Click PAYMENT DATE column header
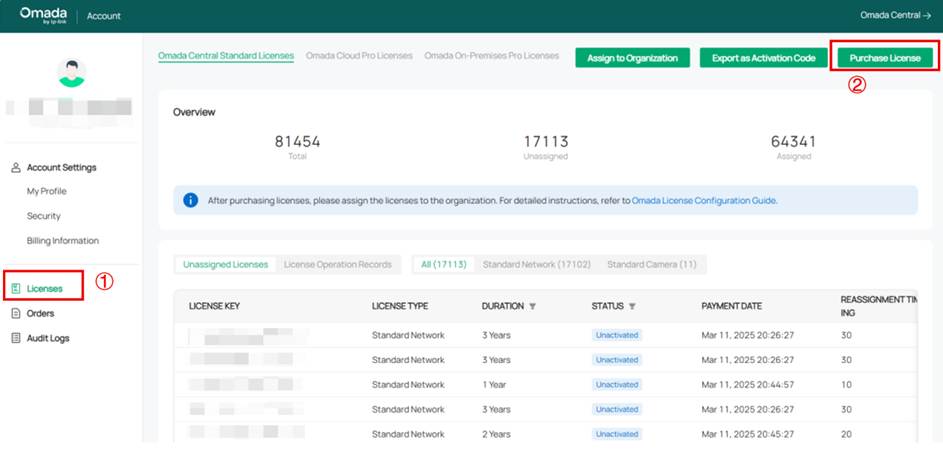This screenshot has width=943, height=455. coord(731,306)
